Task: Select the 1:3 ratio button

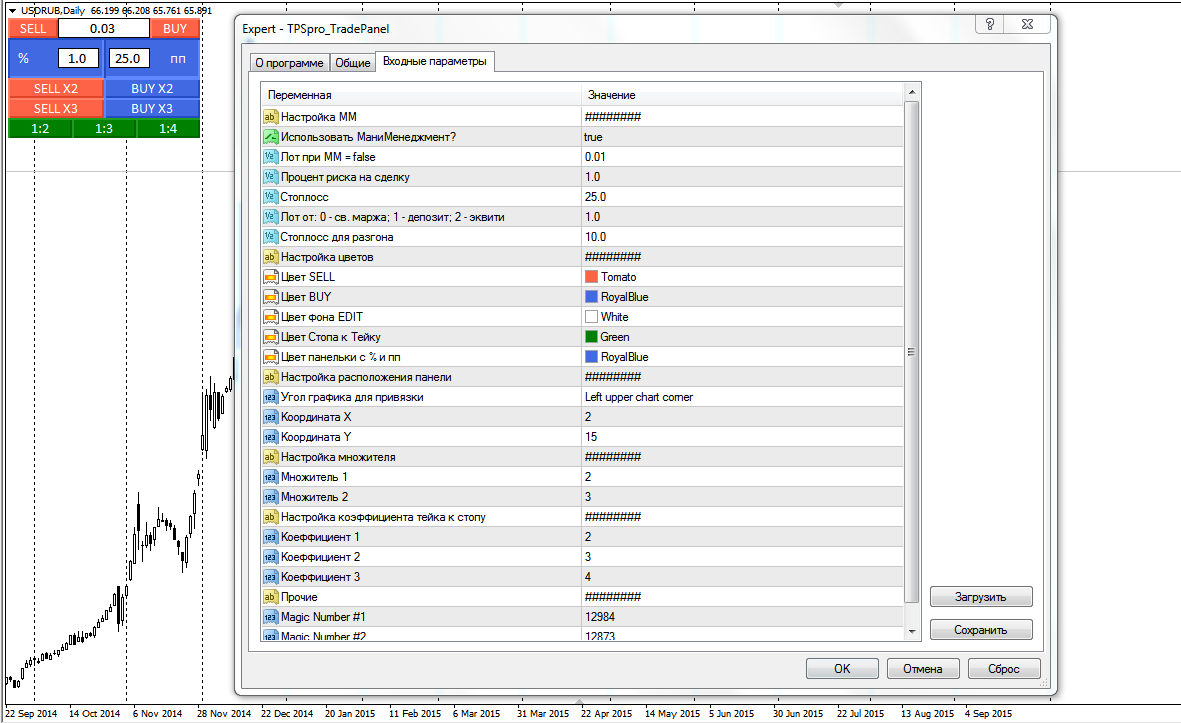Action: coord(104,129)
